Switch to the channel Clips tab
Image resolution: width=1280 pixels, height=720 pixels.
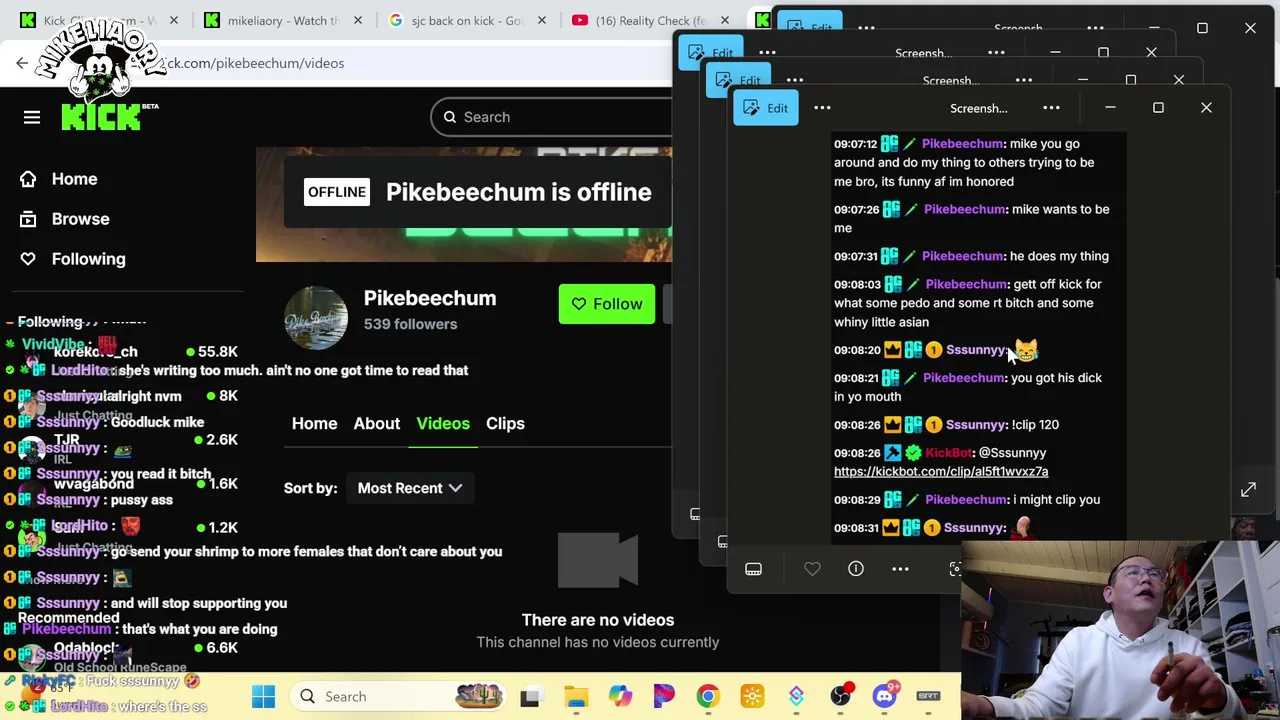point(505,423)
